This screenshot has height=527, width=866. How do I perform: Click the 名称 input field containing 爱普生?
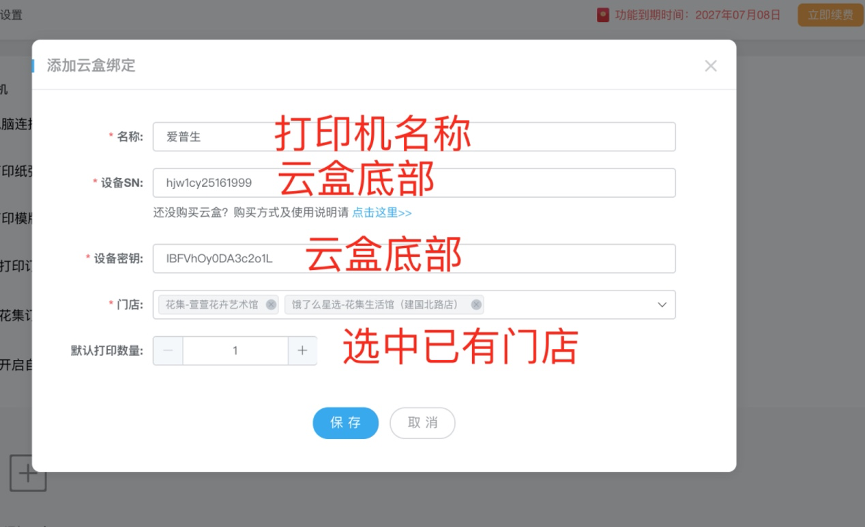414,136
